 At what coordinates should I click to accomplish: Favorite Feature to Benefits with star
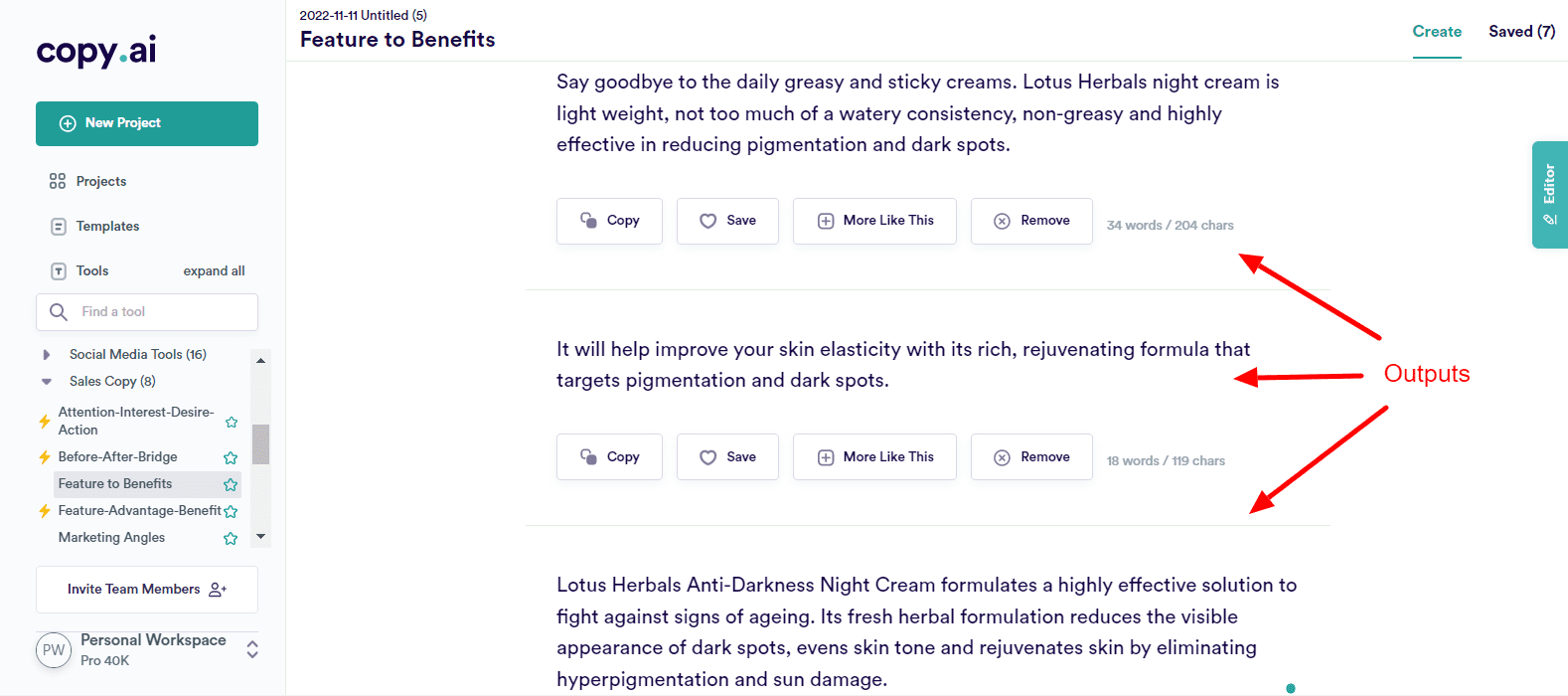[231, 484]
